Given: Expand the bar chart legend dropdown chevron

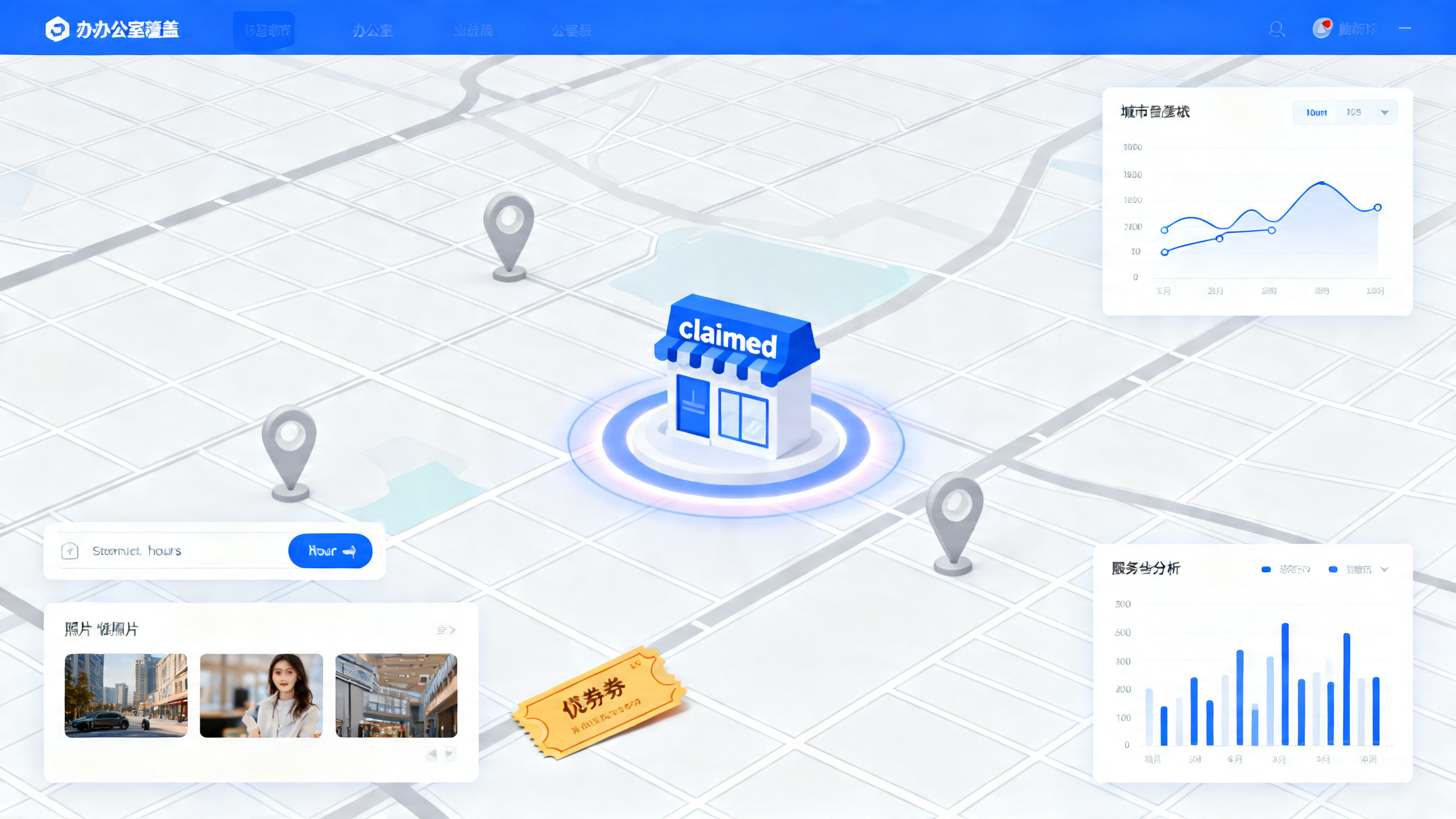Looking at the screenshot, I should [x=1385, y=569].
